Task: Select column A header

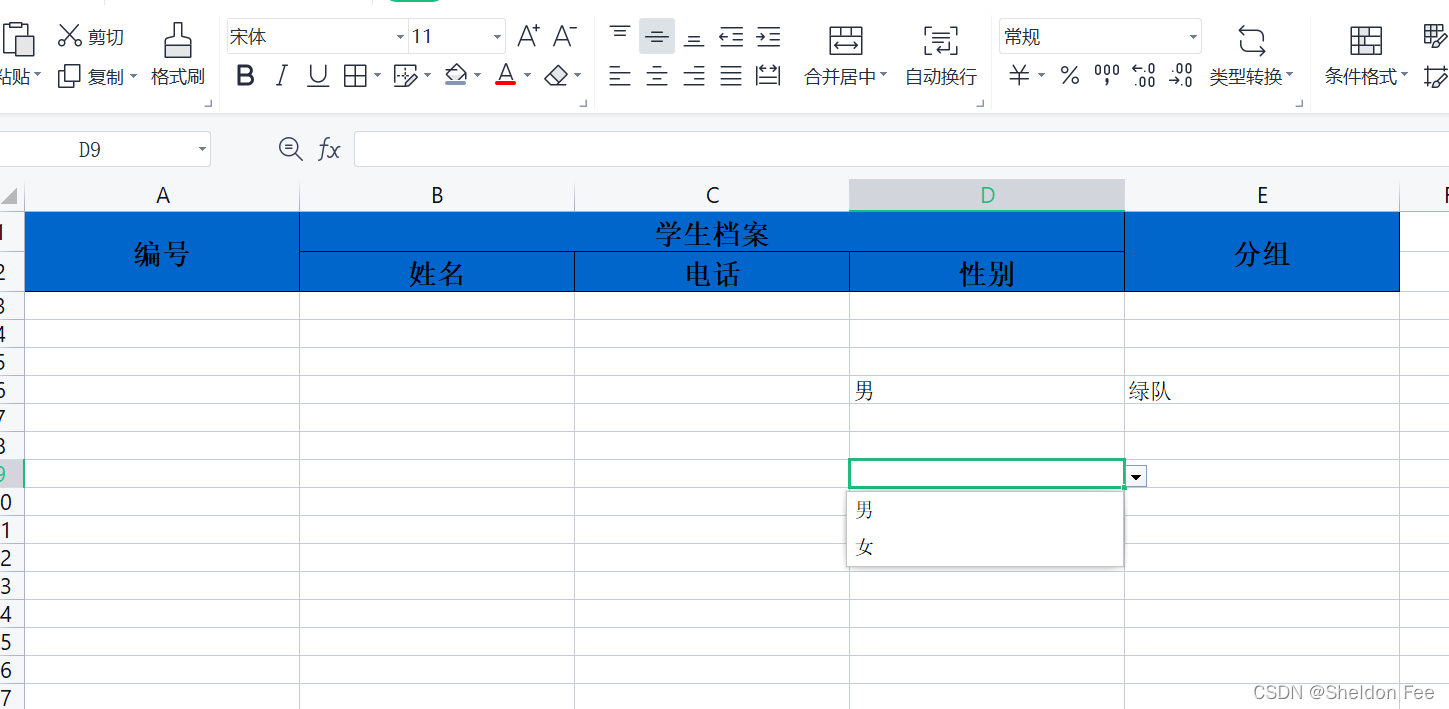Action: tap(162, 196)
